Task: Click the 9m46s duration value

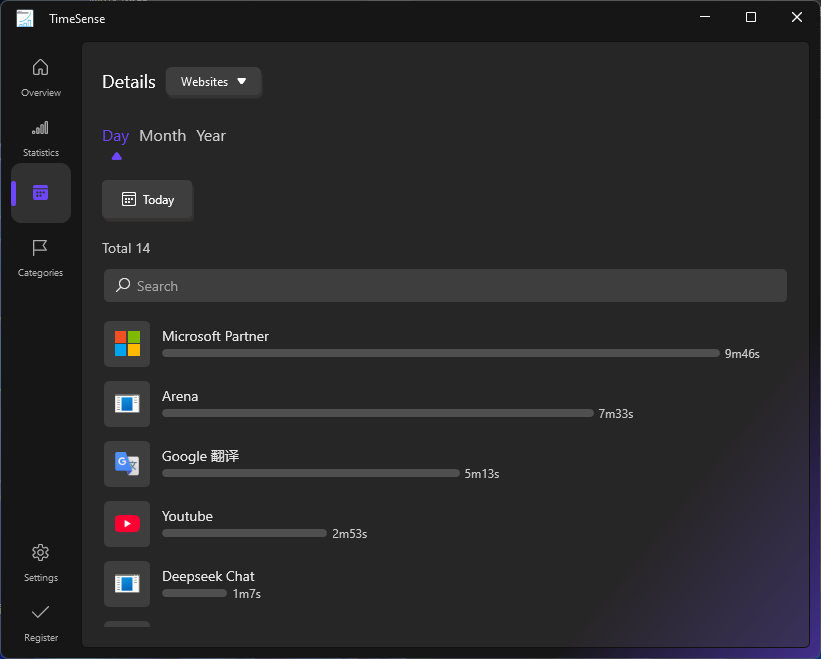Action: 742,354
